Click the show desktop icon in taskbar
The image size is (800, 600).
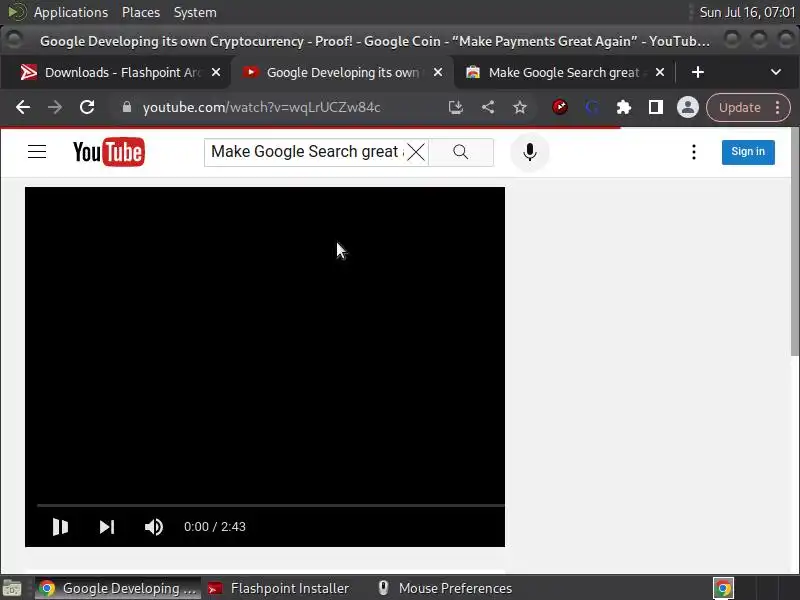pyautogui.click(x=12, y=589)
